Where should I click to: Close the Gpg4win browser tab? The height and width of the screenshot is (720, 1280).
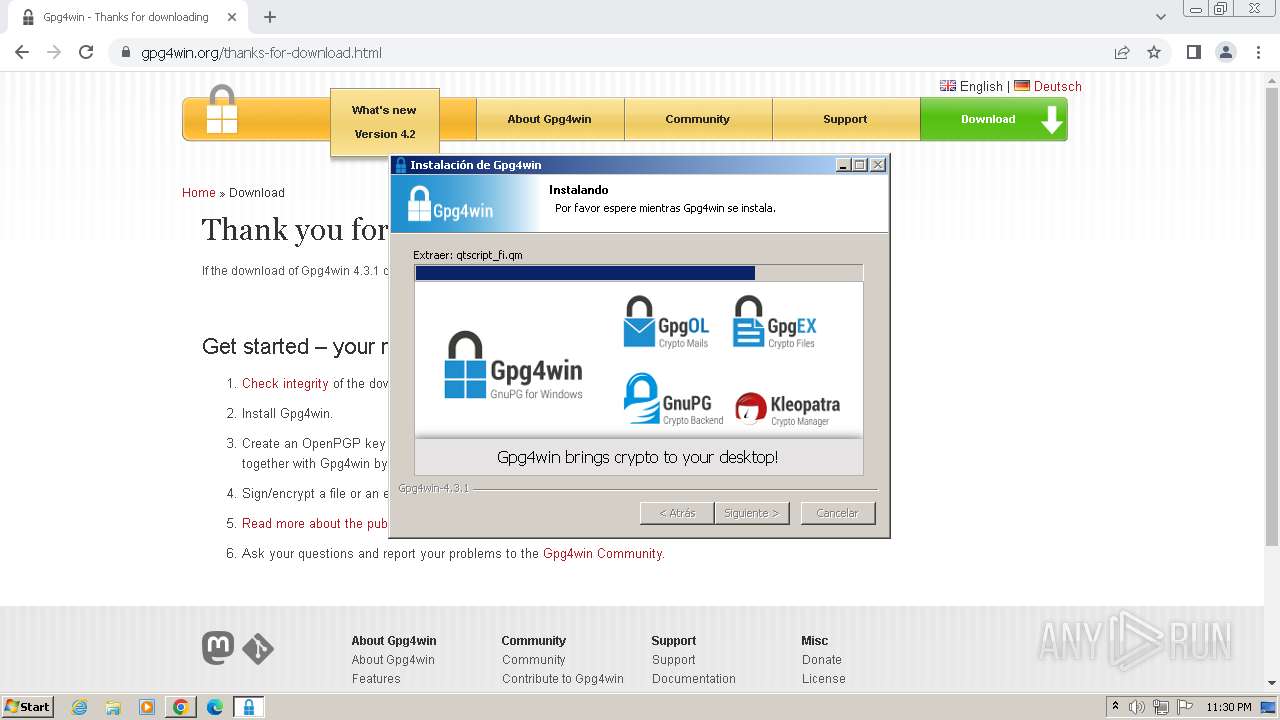tap(232, 17)
